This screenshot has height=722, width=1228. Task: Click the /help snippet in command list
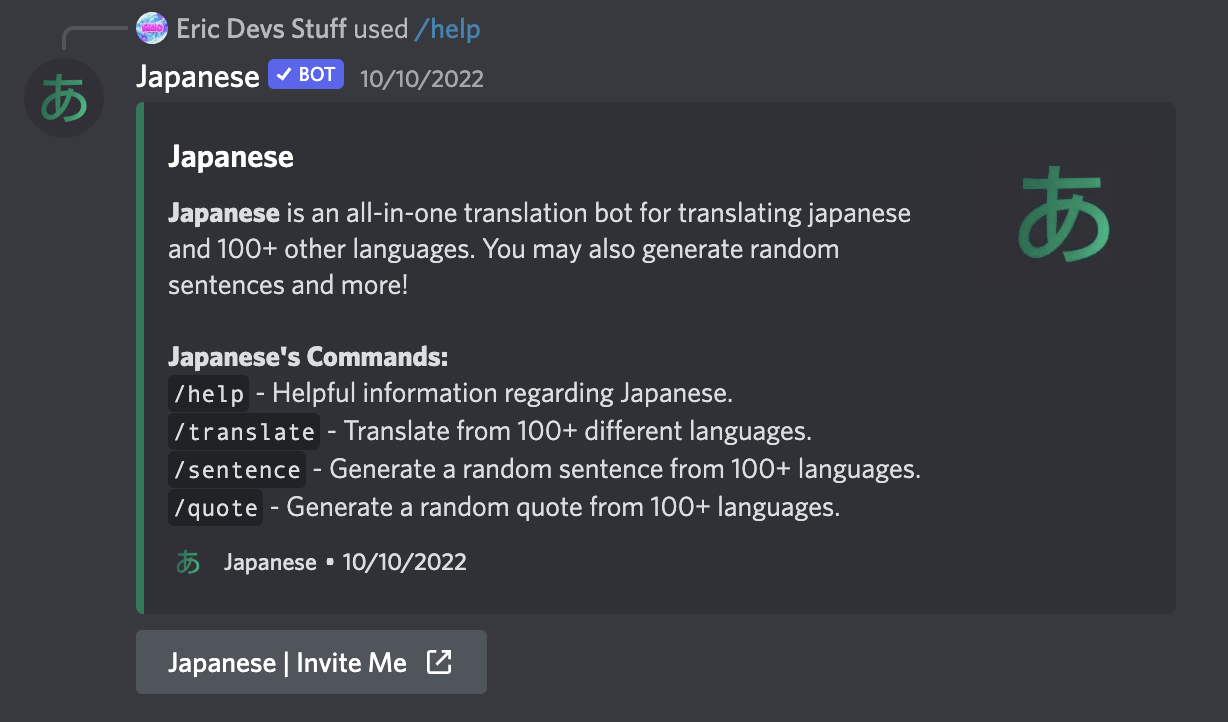208,393
